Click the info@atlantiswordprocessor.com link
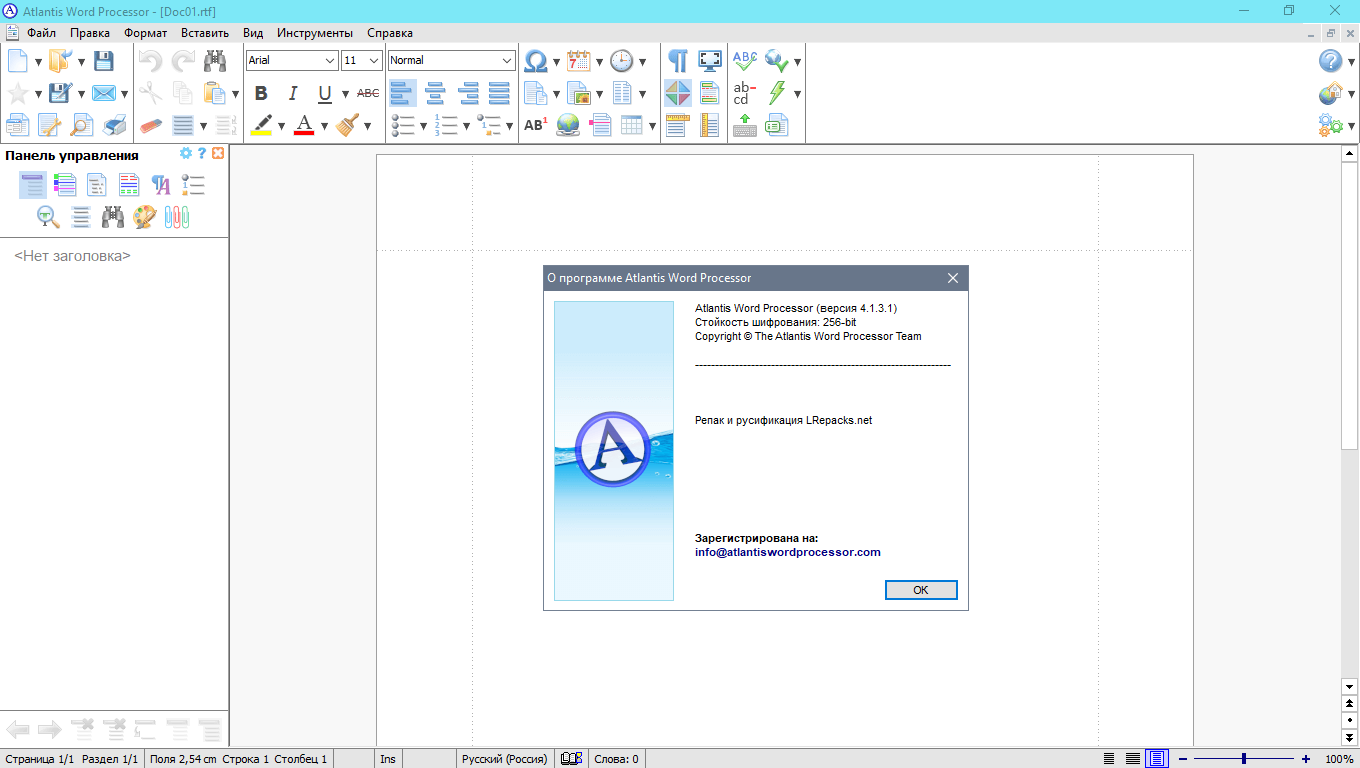The image size is (1360, 768). pos(788,552)
